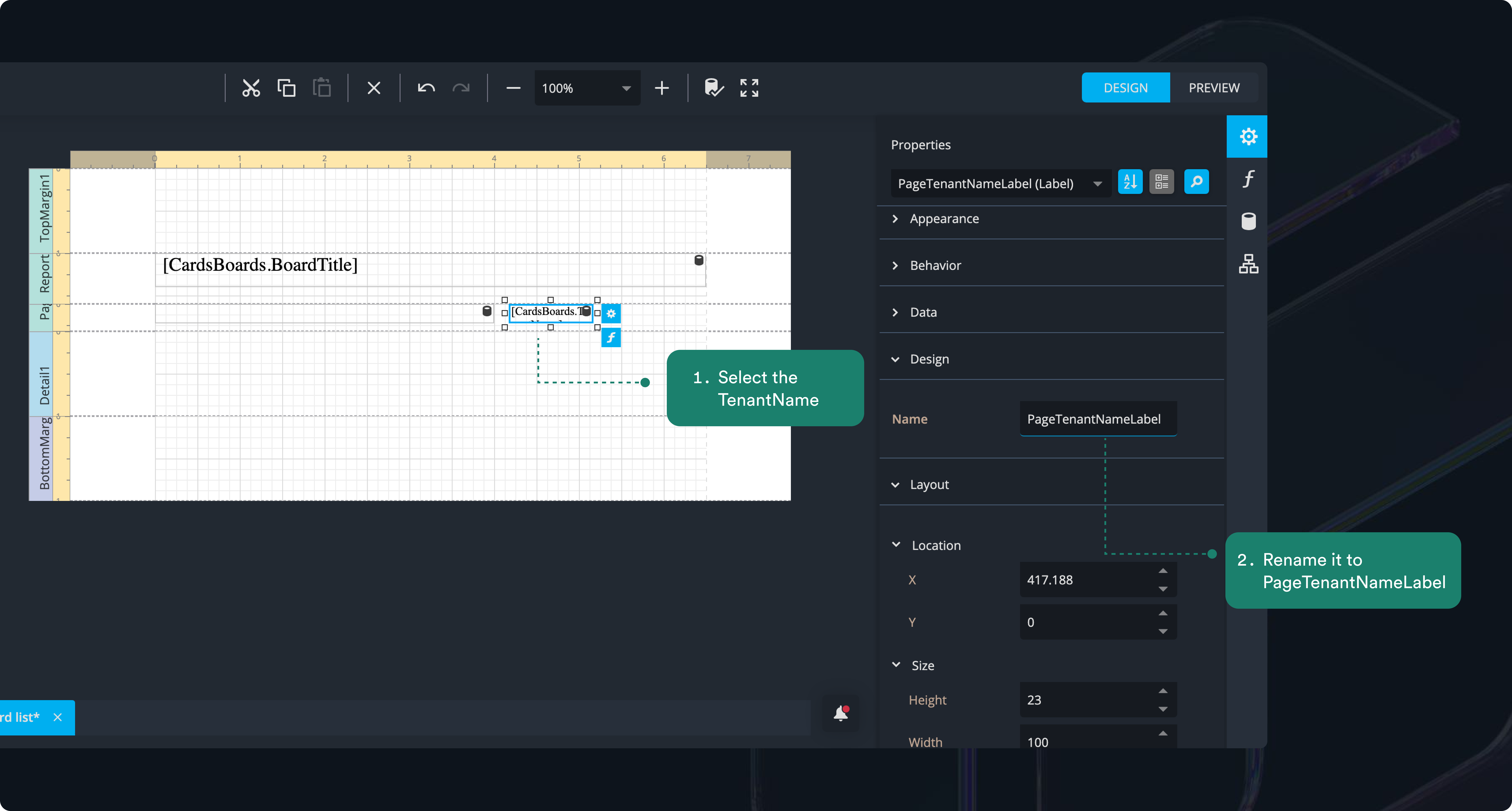Click the gear smart tag beside selected label

tap(611, 314)
